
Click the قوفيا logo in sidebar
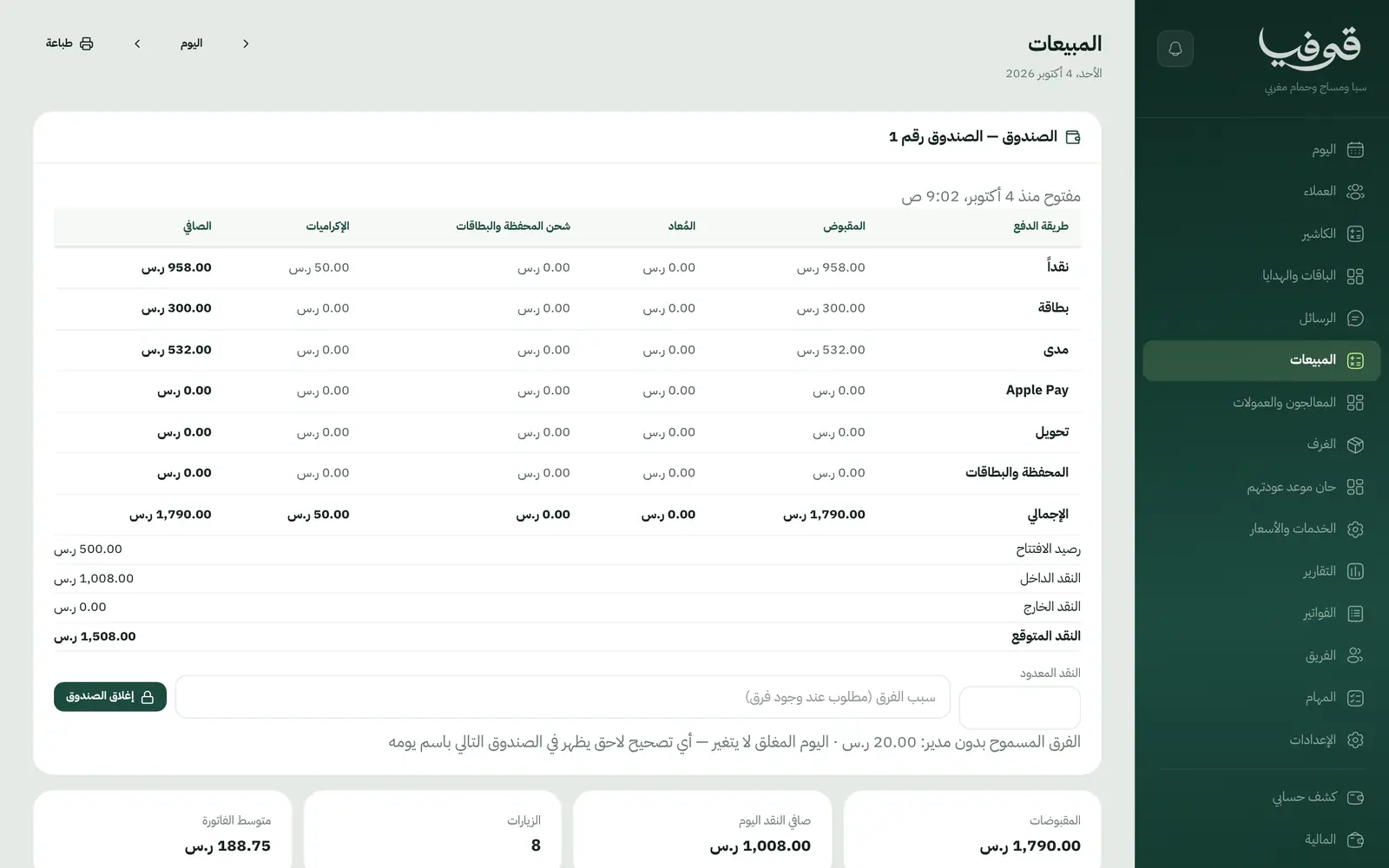tap(1310, 48)
